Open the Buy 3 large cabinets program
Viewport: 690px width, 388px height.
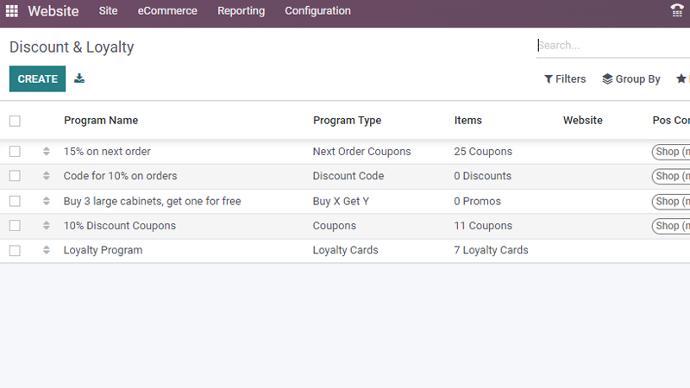tap(152, 201)
